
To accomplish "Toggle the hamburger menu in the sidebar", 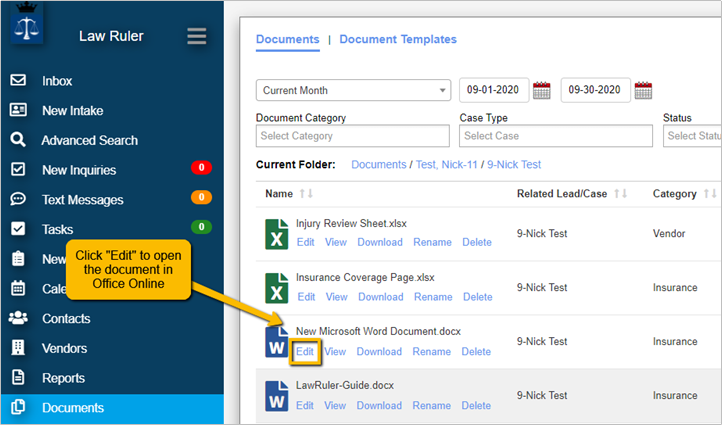I will (197, 36).
